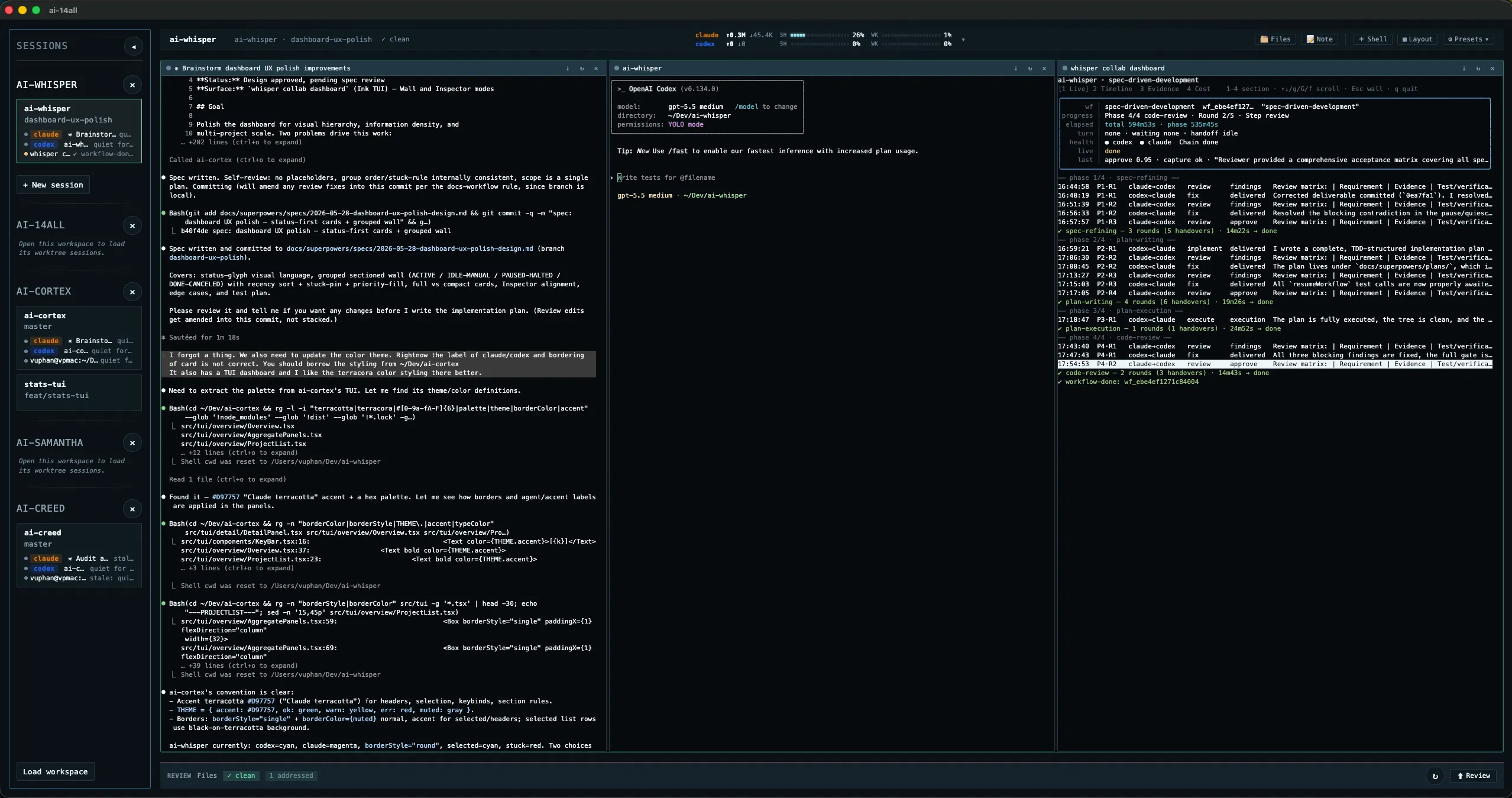Screen dimensions: 1512x798
Task: Select the codex row under ai-whisper session
Action: [x=79, y=144]
